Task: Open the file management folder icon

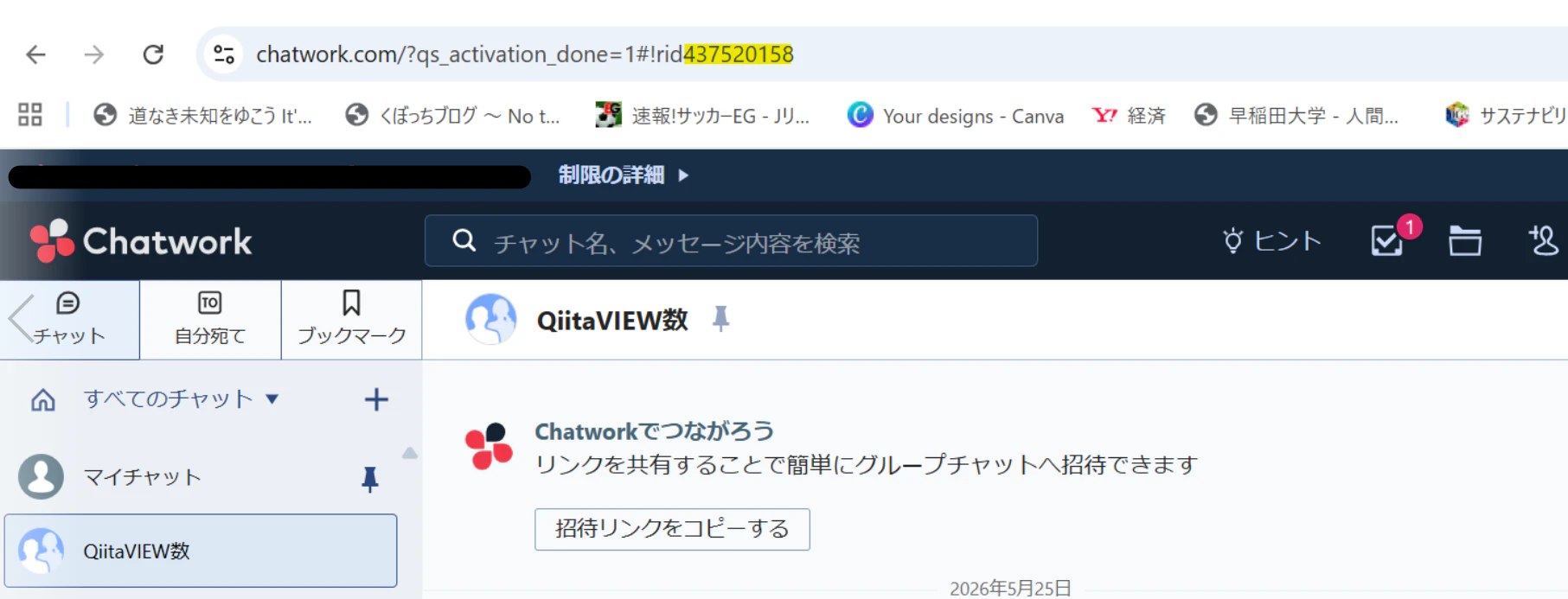Action: (x=1465, y=240)
